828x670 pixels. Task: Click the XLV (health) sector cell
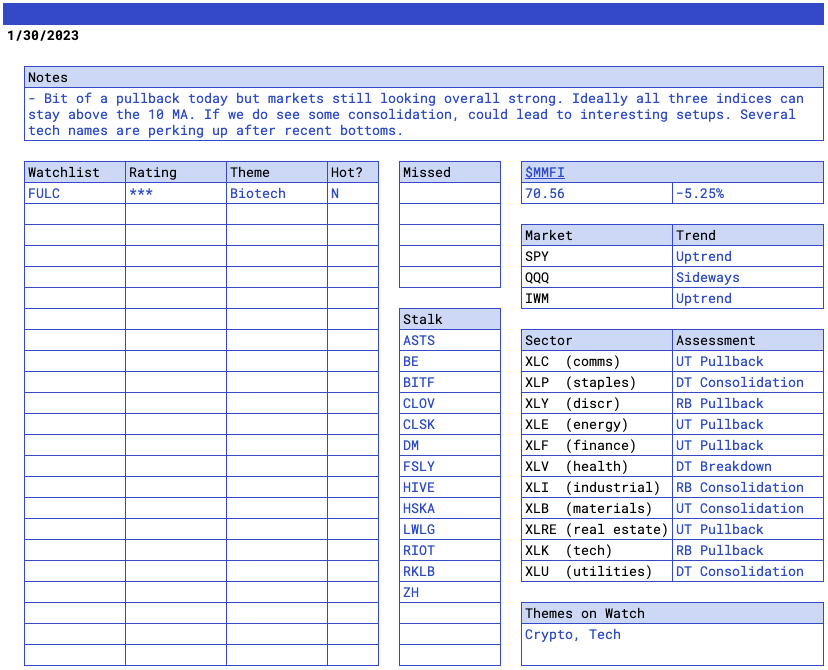coord(597,466)
